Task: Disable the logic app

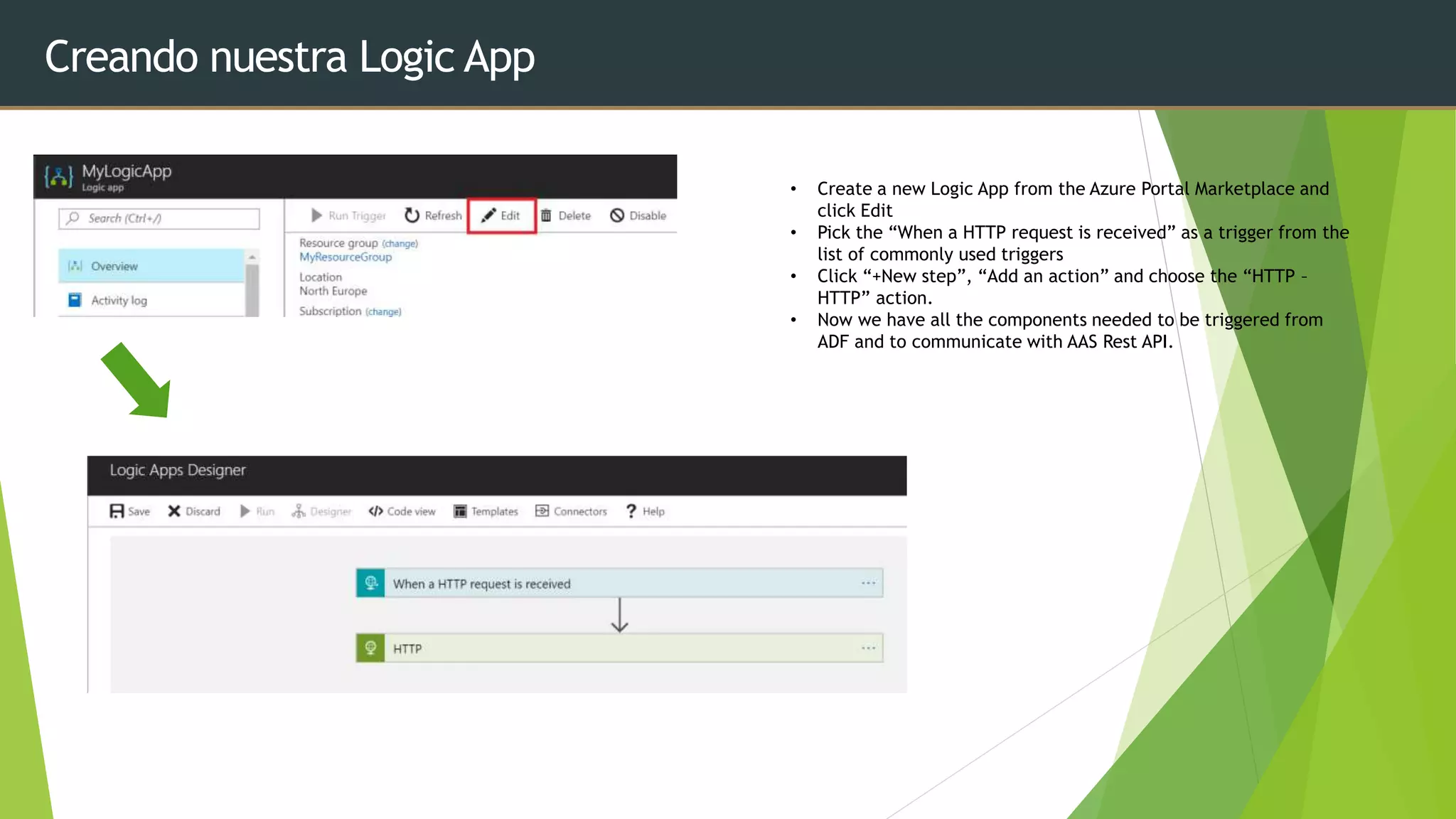Action: 638,215
